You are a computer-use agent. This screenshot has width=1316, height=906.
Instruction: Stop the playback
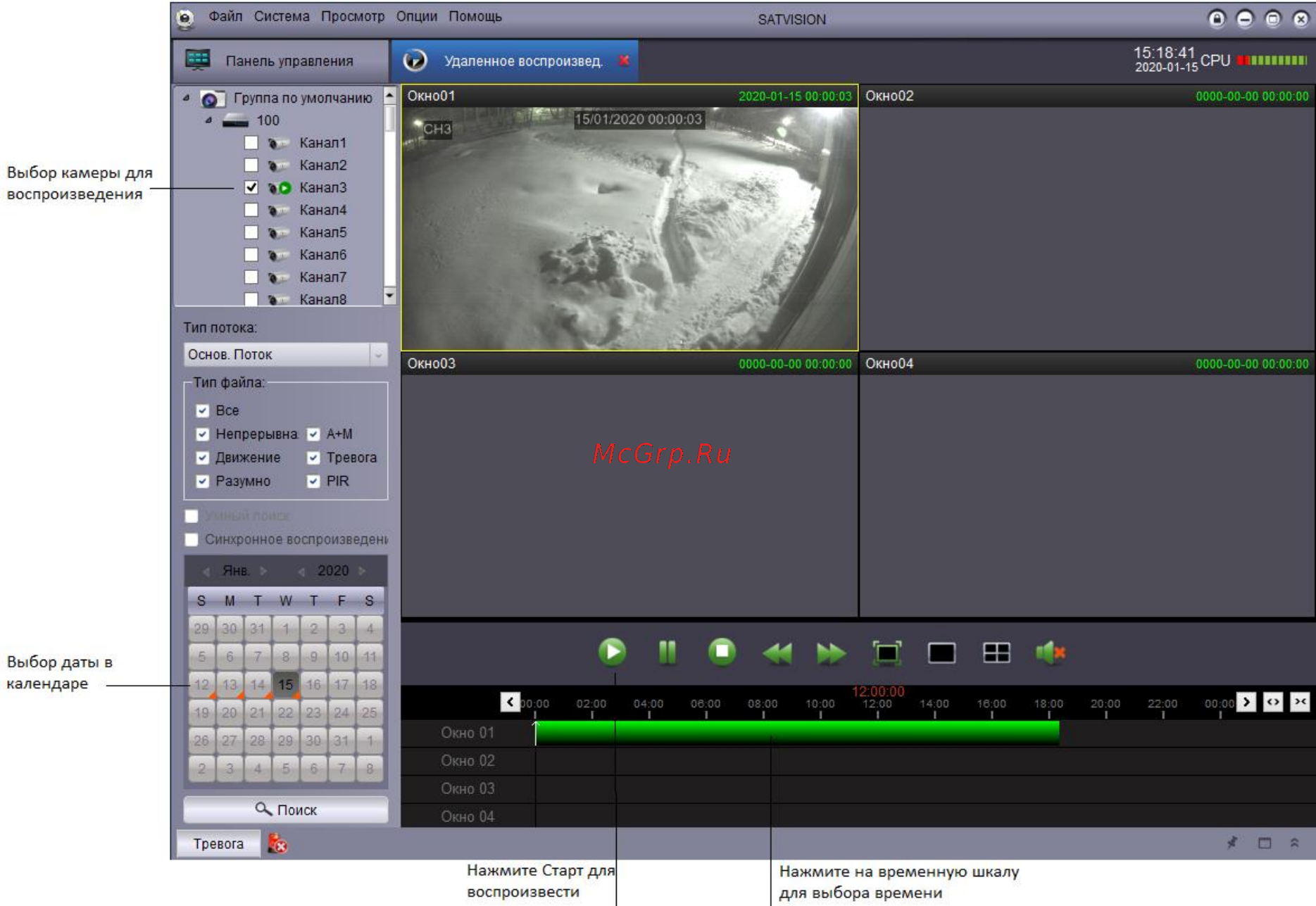(722, 652)
